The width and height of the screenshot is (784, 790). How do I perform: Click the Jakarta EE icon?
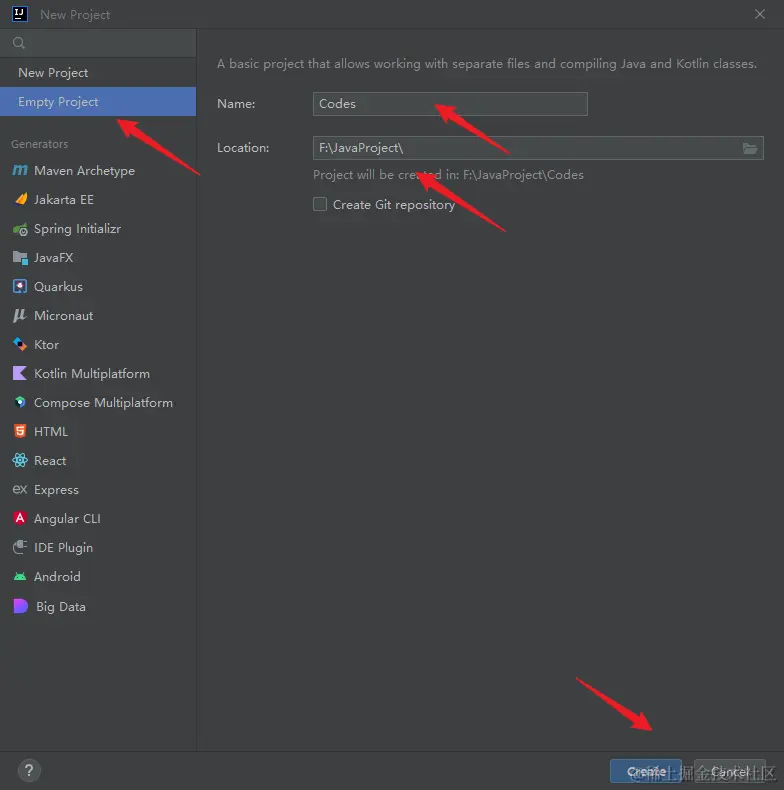tap(21, 199)
